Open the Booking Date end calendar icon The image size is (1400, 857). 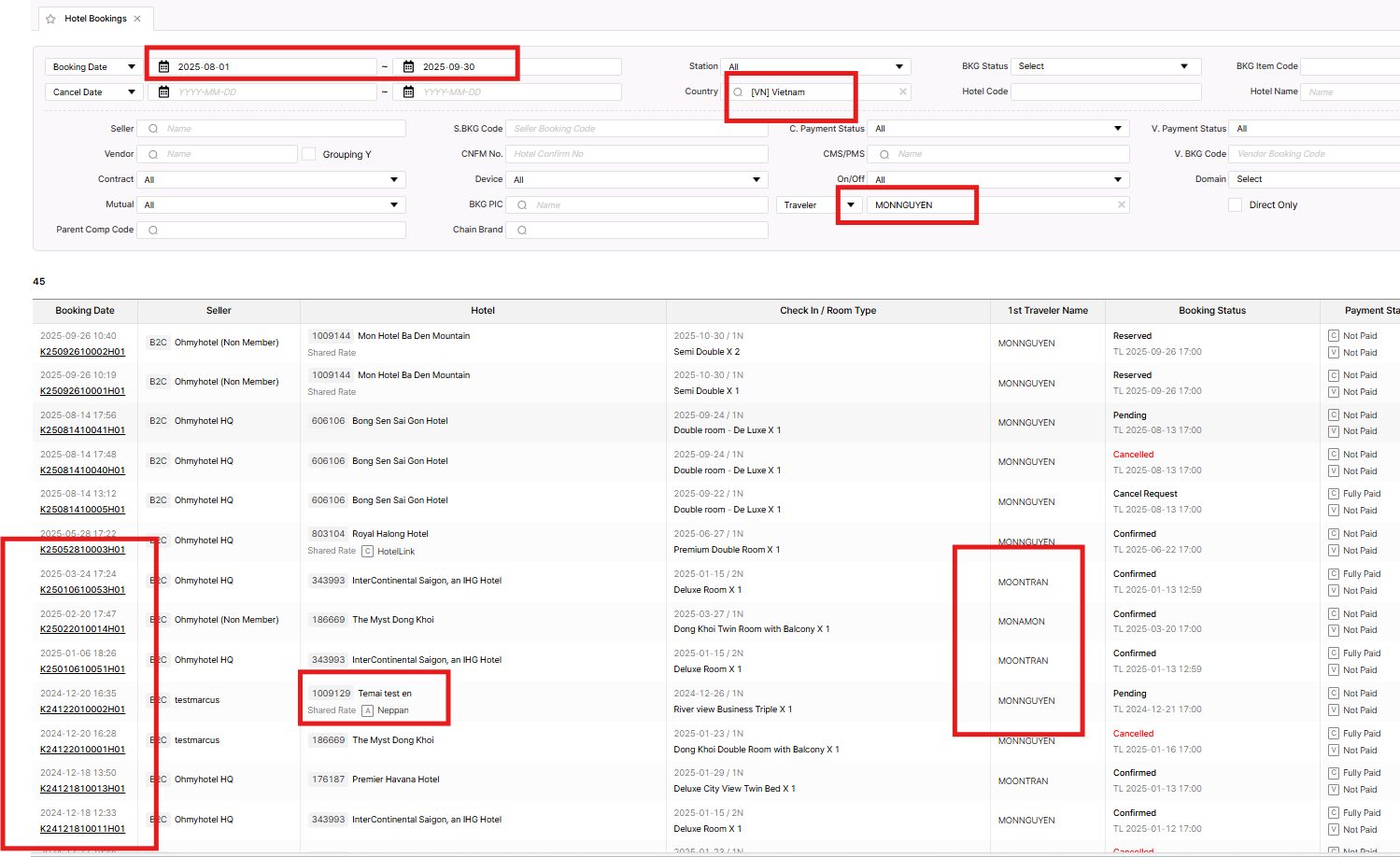click(409, 67)
